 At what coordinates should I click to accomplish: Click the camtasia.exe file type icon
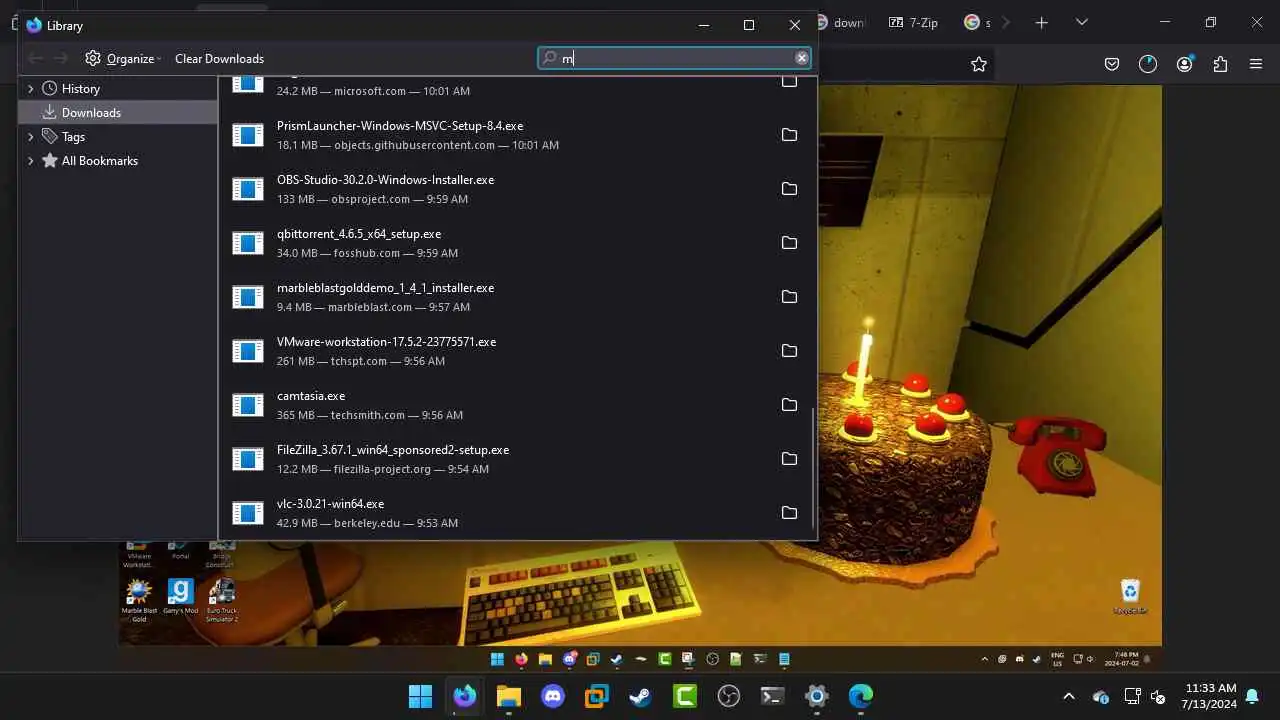tap(248, 405)
